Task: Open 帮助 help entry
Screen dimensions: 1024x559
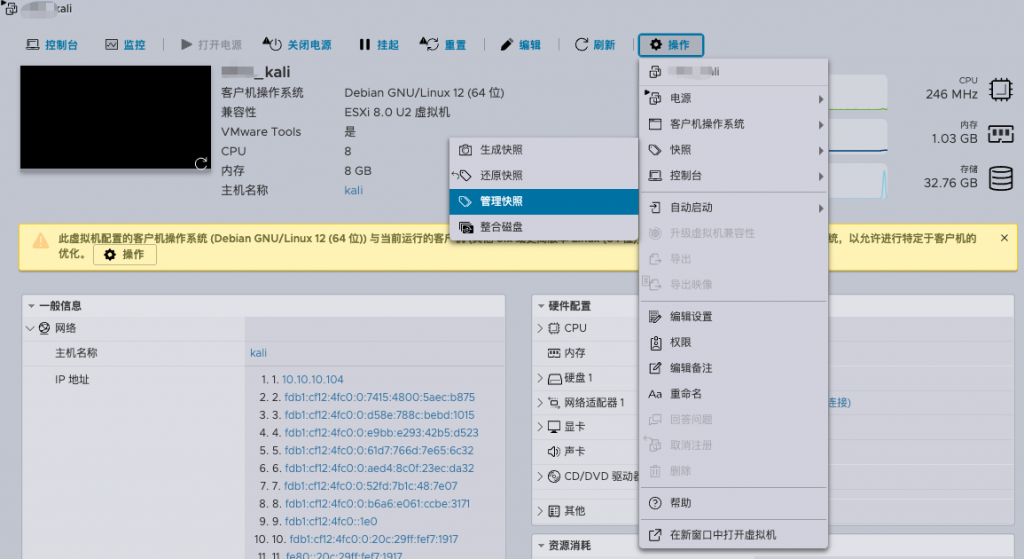Action: [x=733, y=502]
